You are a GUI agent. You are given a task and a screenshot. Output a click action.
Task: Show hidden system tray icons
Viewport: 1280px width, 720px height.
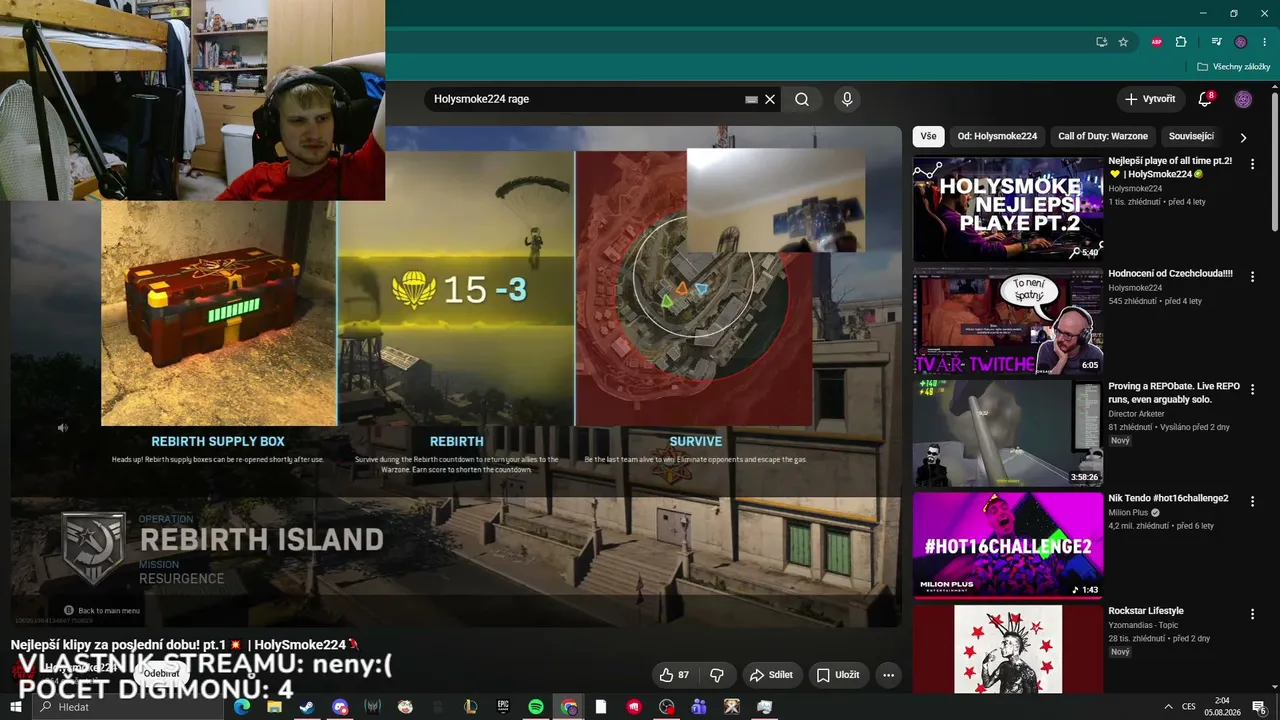coord(1166,707)
